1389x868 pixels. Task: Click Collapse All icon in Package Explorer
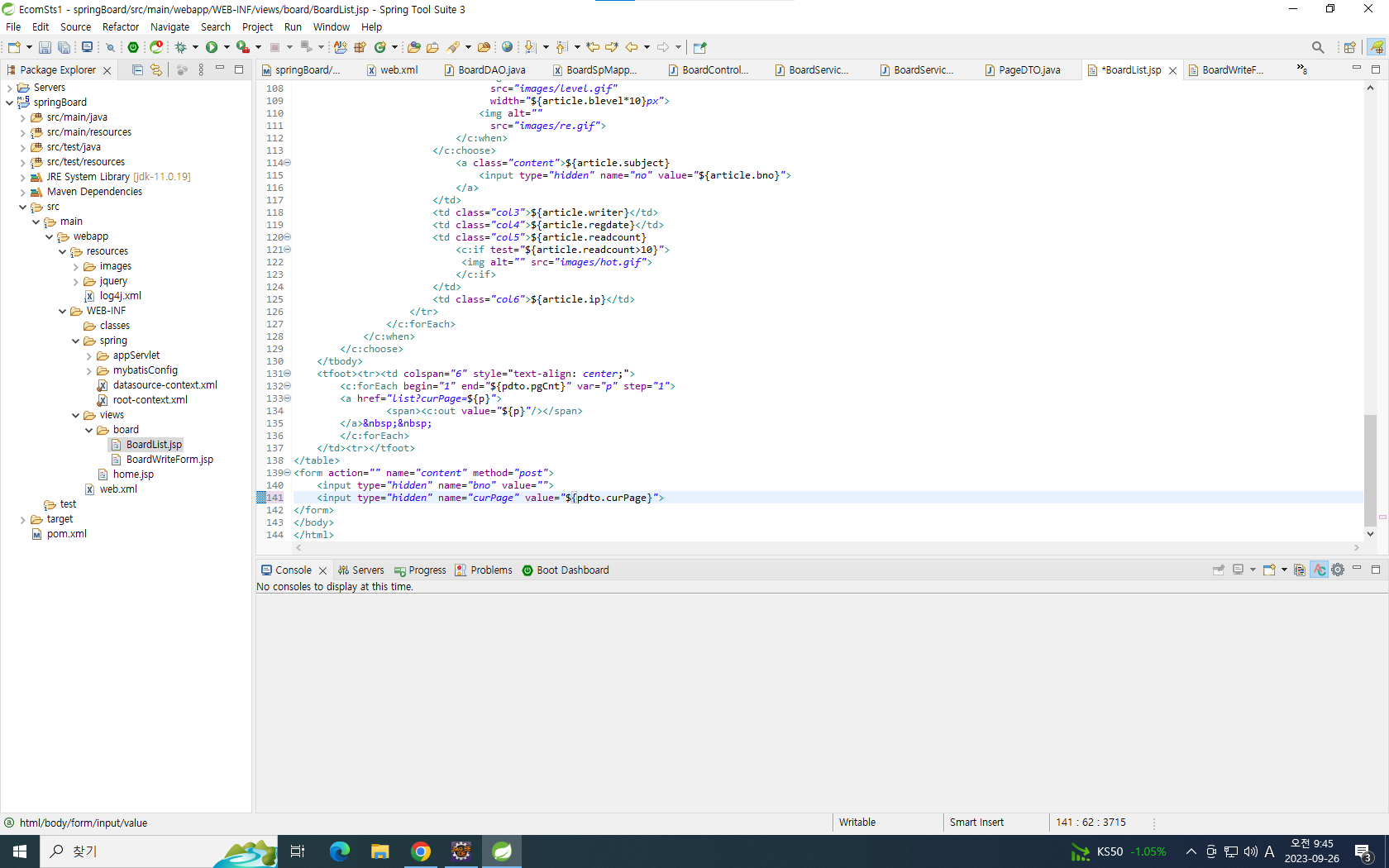pos(137,70)
